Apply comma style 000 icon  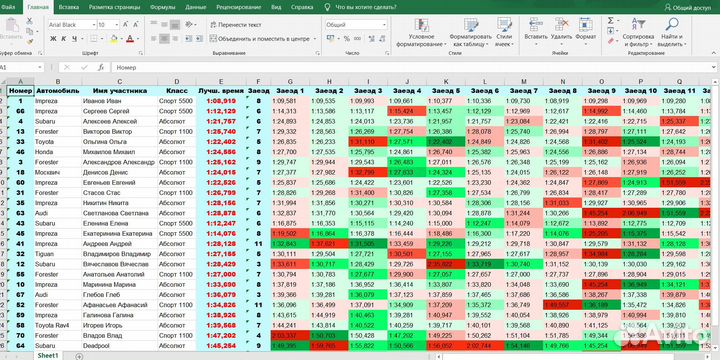(x=358, y=39)
